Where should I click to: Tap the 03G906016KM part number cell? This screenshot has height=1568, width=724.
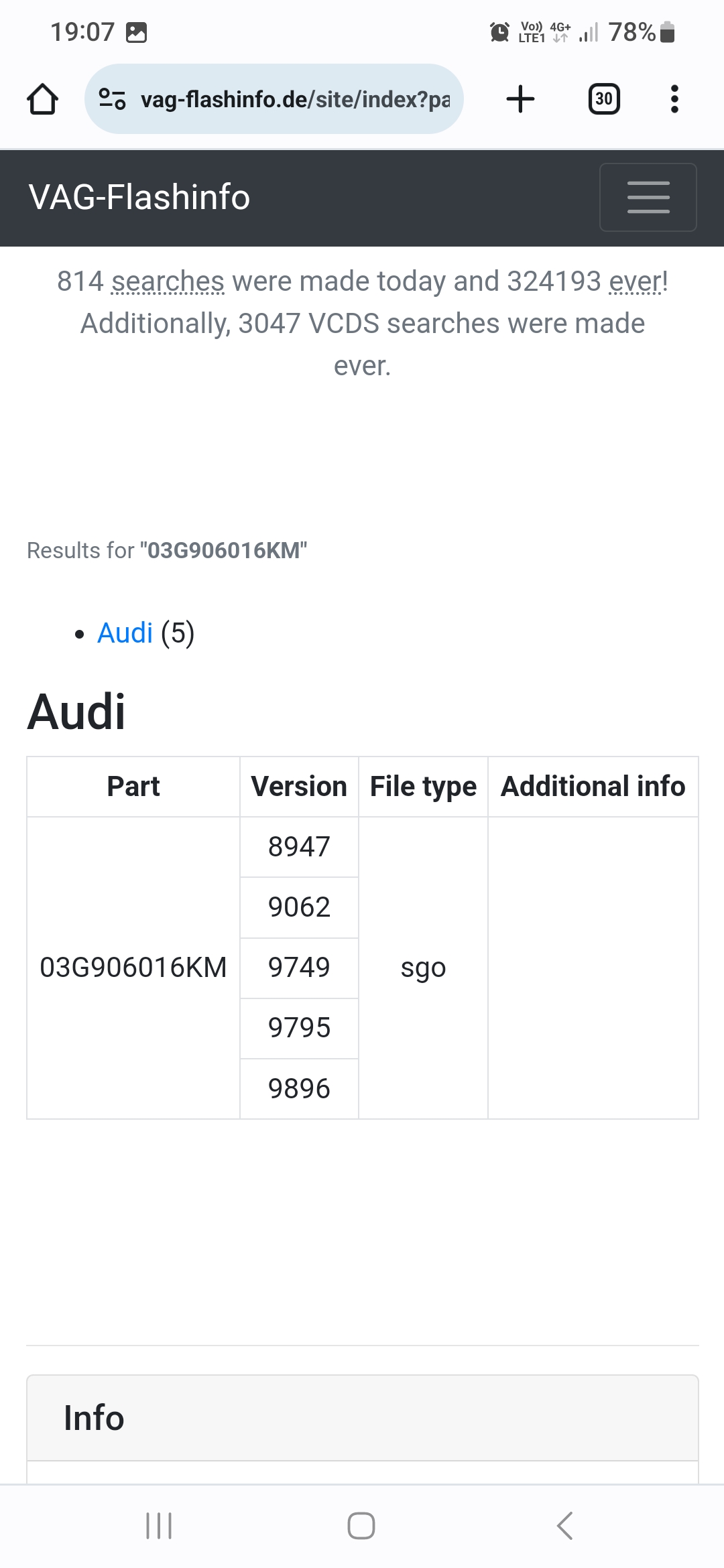pos(133,968)
